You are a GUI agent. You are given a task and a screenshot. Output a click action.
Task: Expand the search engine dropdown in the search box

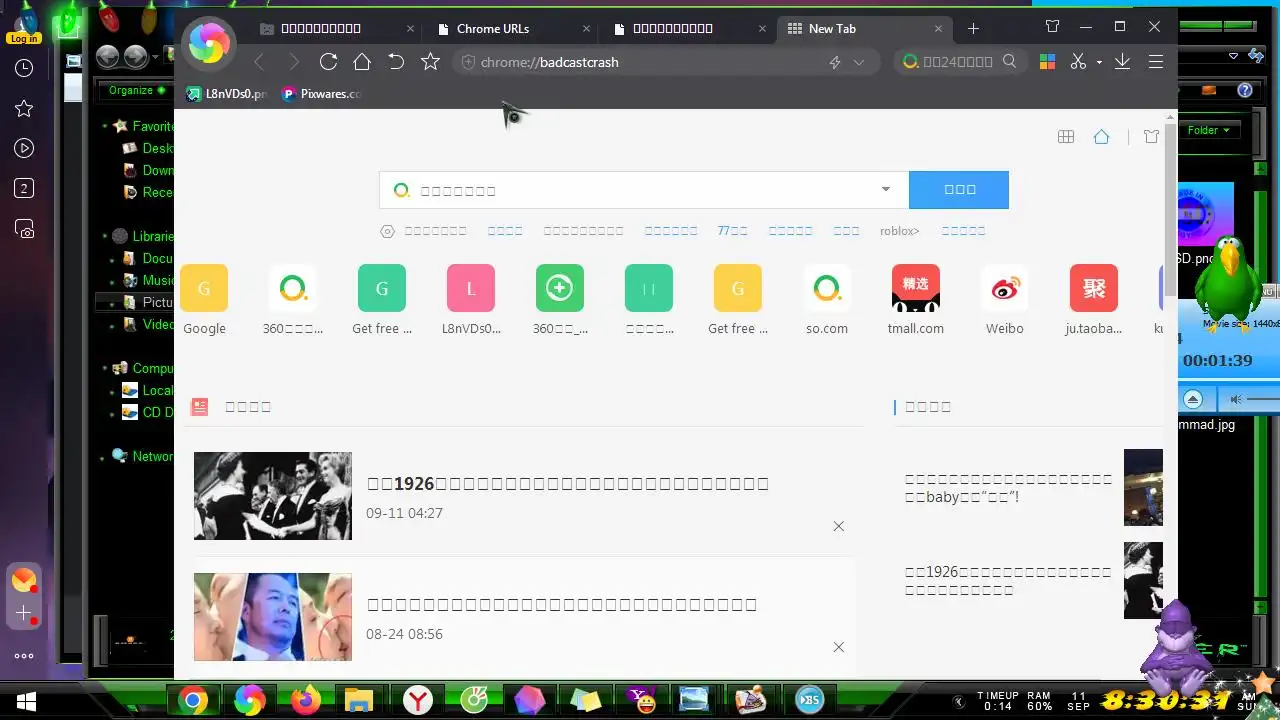[885, 189]
